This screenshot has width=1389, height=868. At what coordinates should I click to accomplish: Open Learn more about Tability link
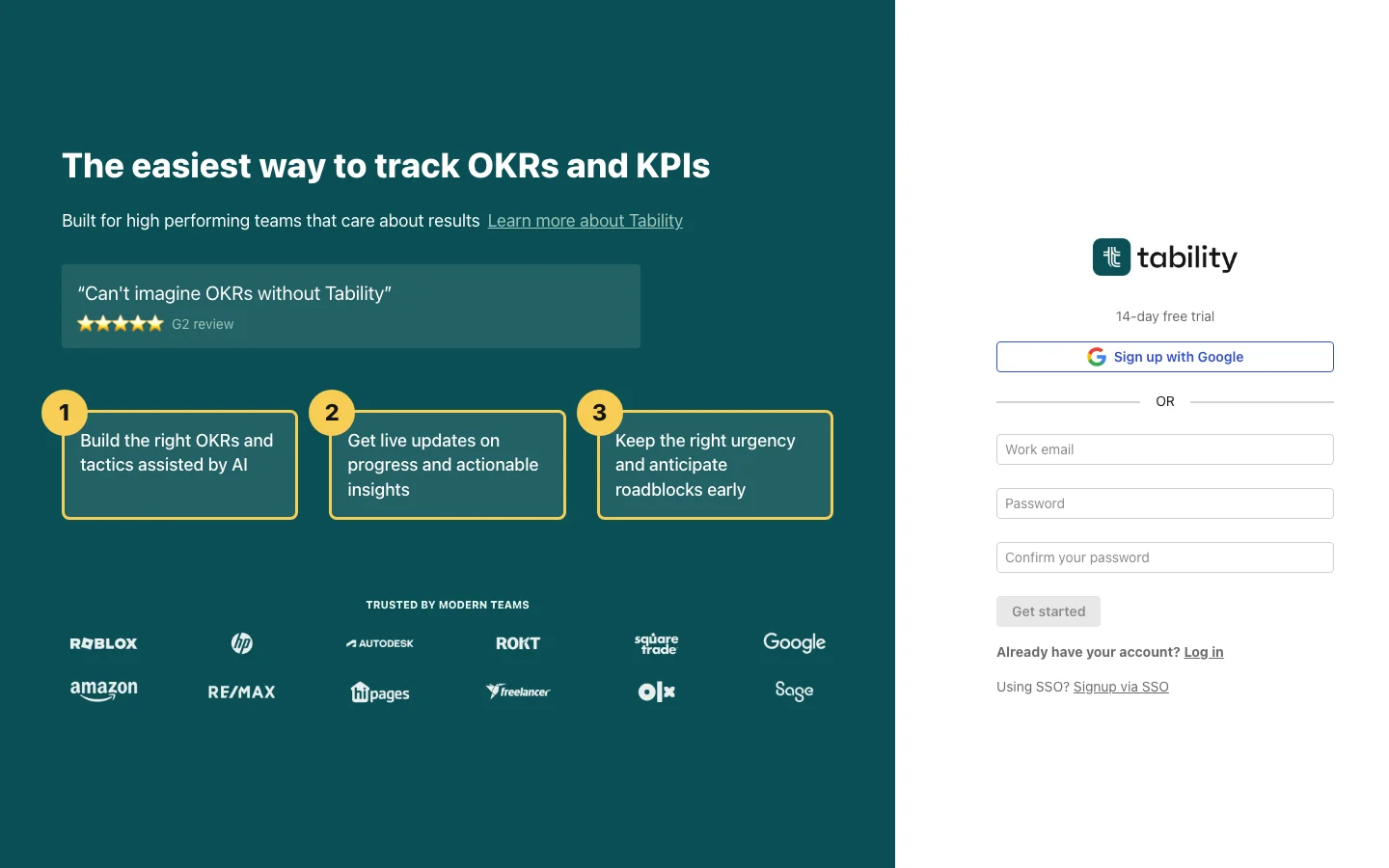586,221
